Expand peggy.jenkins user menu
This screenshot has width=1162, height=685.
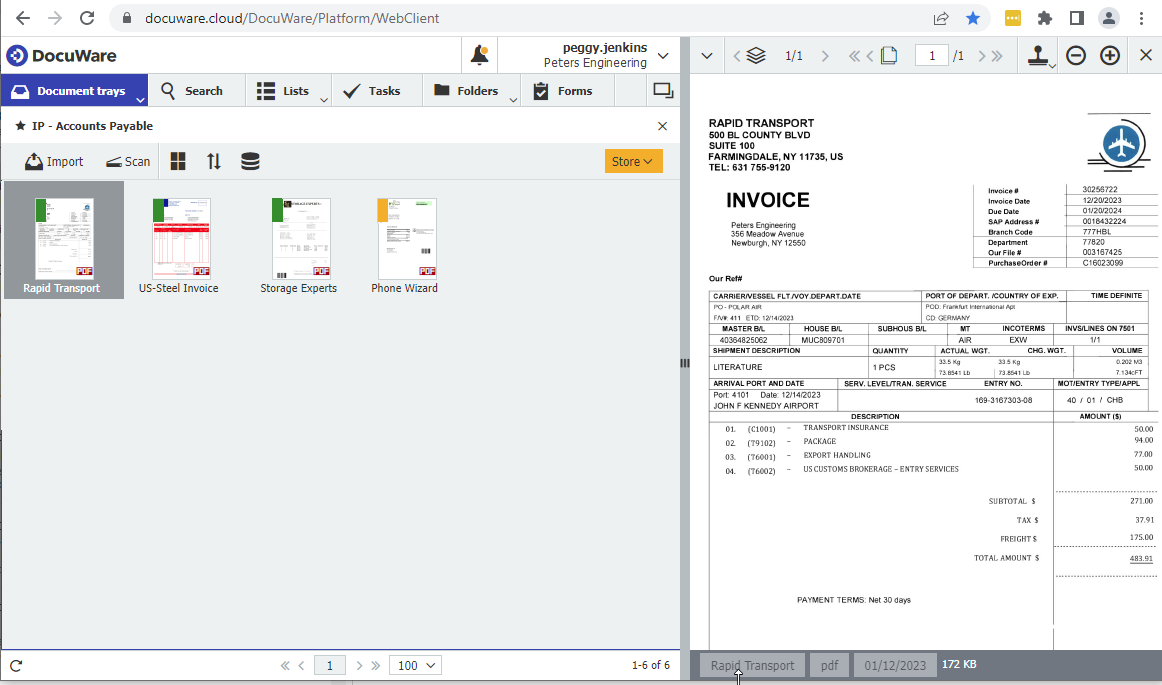click(663, 56)
